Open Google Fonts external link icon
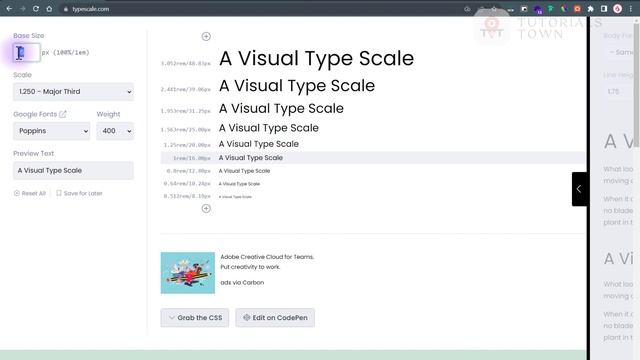Image resolution: width=640 pixels, height=360 pixels. click(x=62, y=114)
